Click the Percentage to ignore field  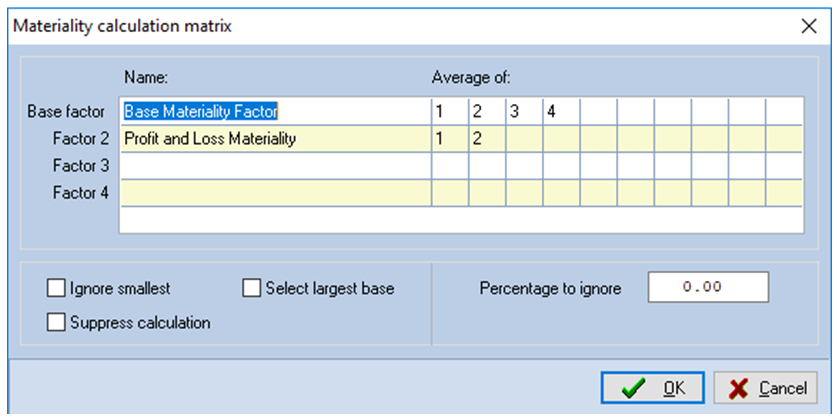[x=708, y=287]
